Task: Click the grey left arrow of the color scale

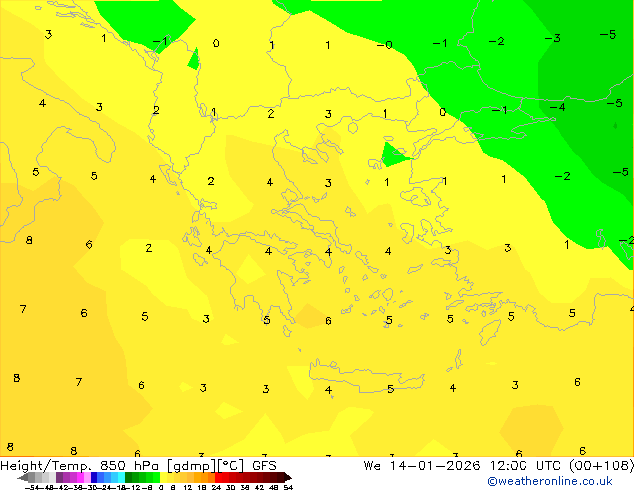Action: click(23, 477)
